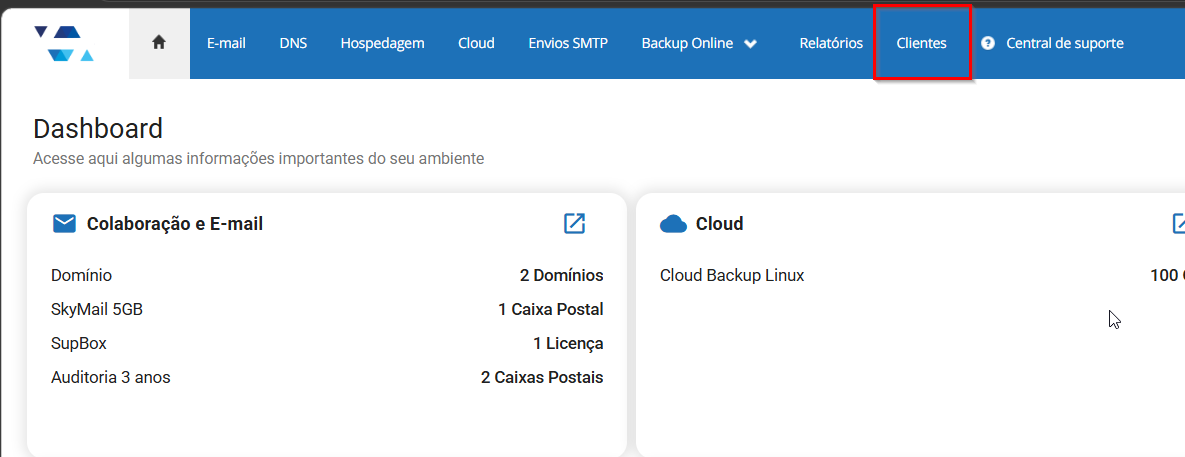Select Envios SMTP in the navbar

[568, 43]
